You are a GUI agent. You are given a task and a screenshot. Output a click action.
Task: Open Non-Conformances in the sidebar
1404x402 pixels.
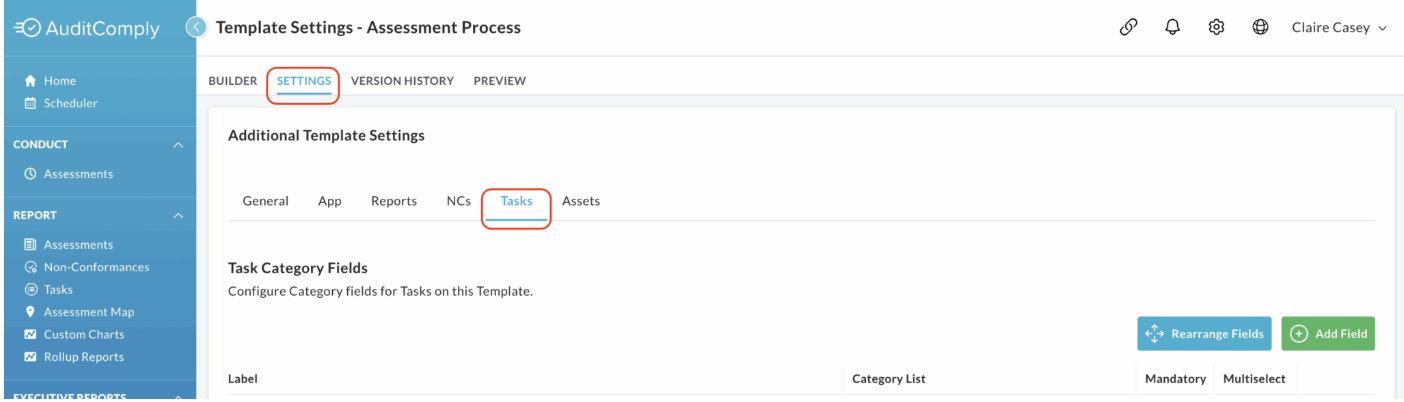click(x=86, y=267)
